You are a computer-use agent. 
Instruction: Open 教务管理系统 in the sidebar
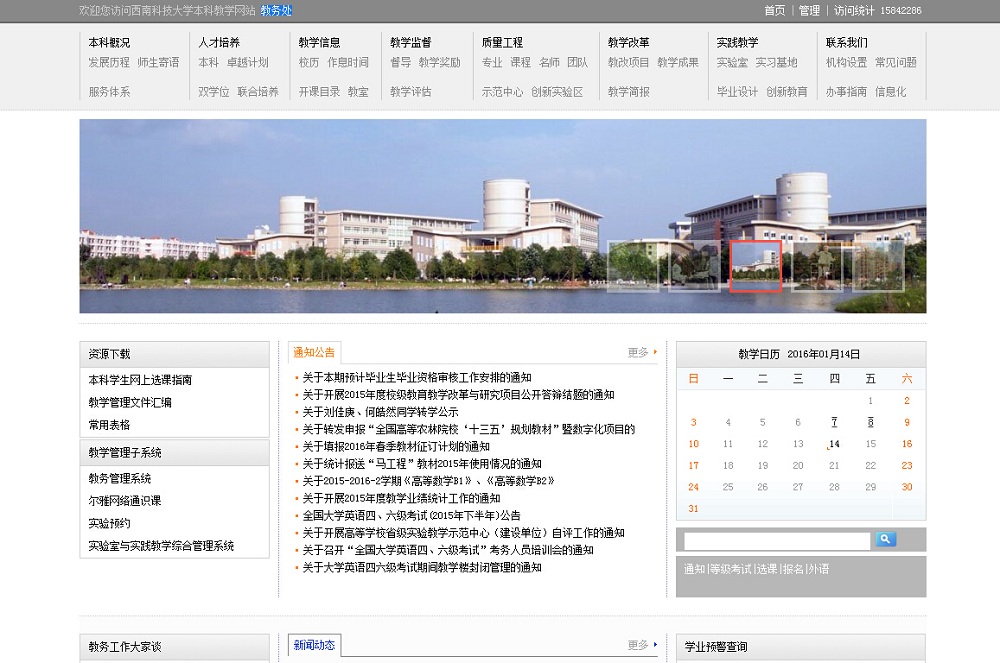pos(120,479)
